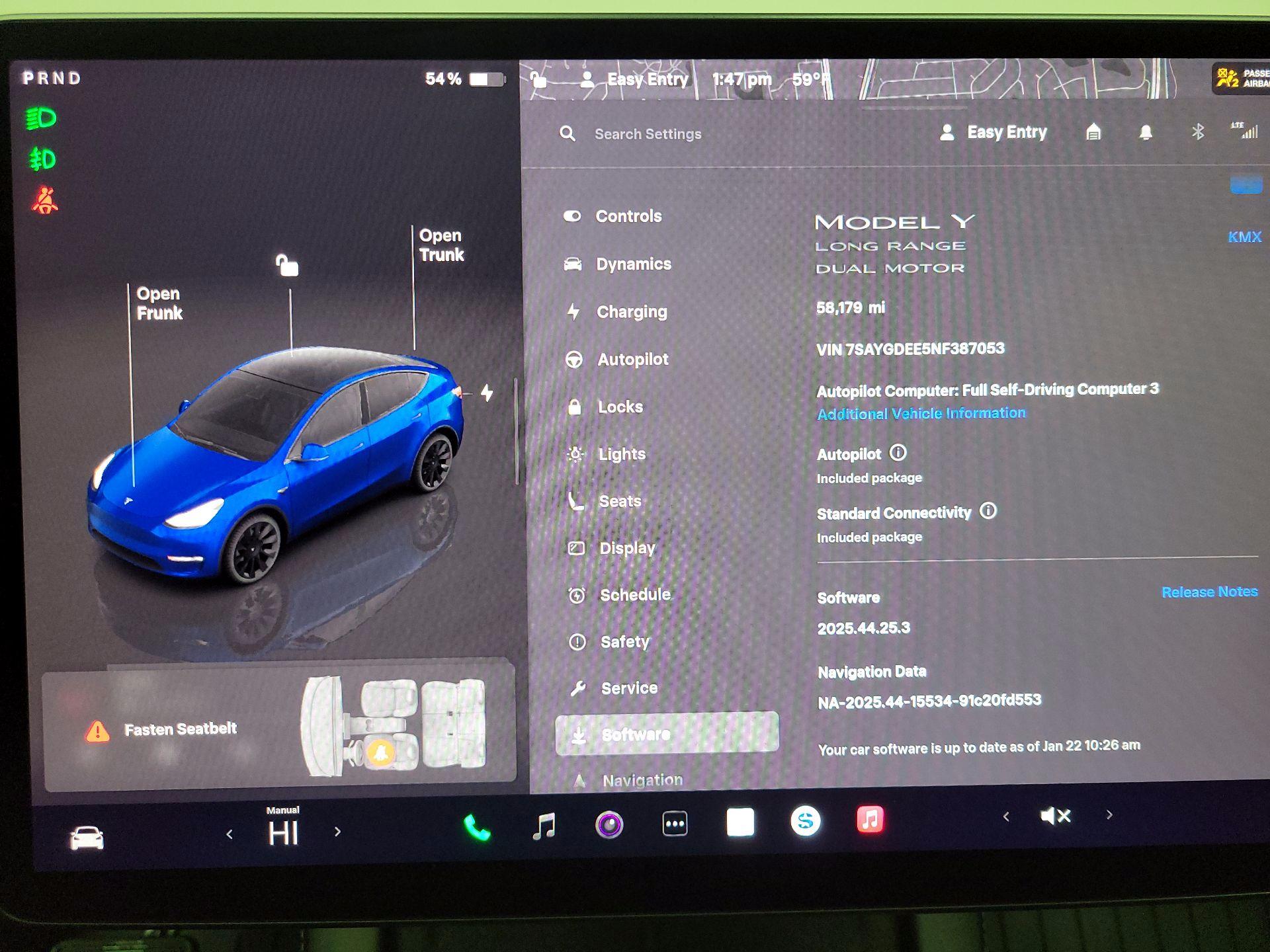Open Autopilot settings from the sidebar
The width and height of the screenshot is (1270, 952).
632,359
